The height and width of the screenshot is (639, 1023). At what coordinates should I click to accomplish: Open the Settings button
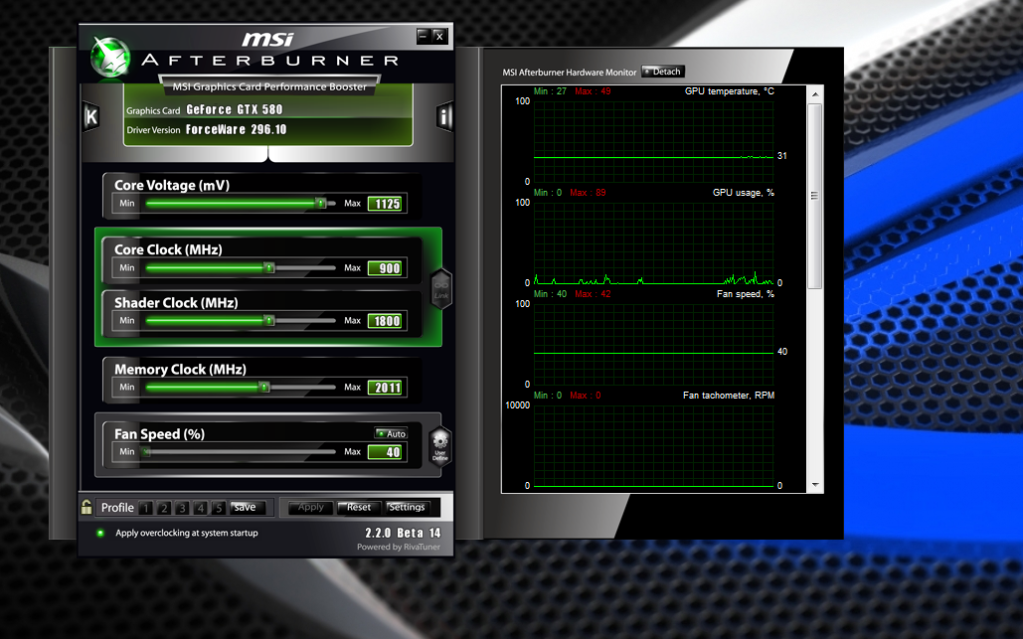[x=406, y=507]
